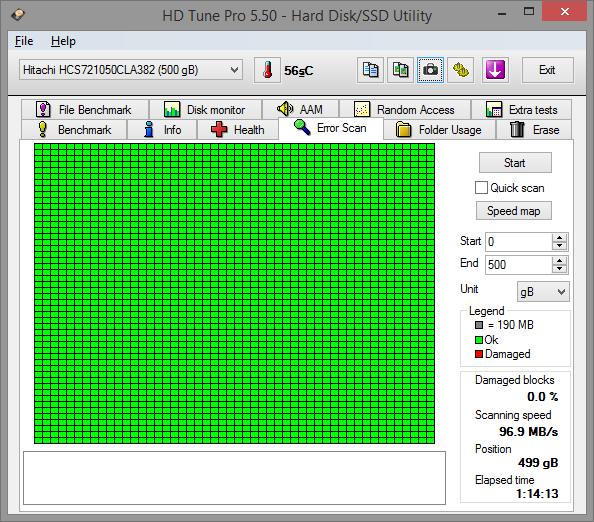Increase the Start value spinner
Viewport: 594px width, 522px height.
coord(560,238)
